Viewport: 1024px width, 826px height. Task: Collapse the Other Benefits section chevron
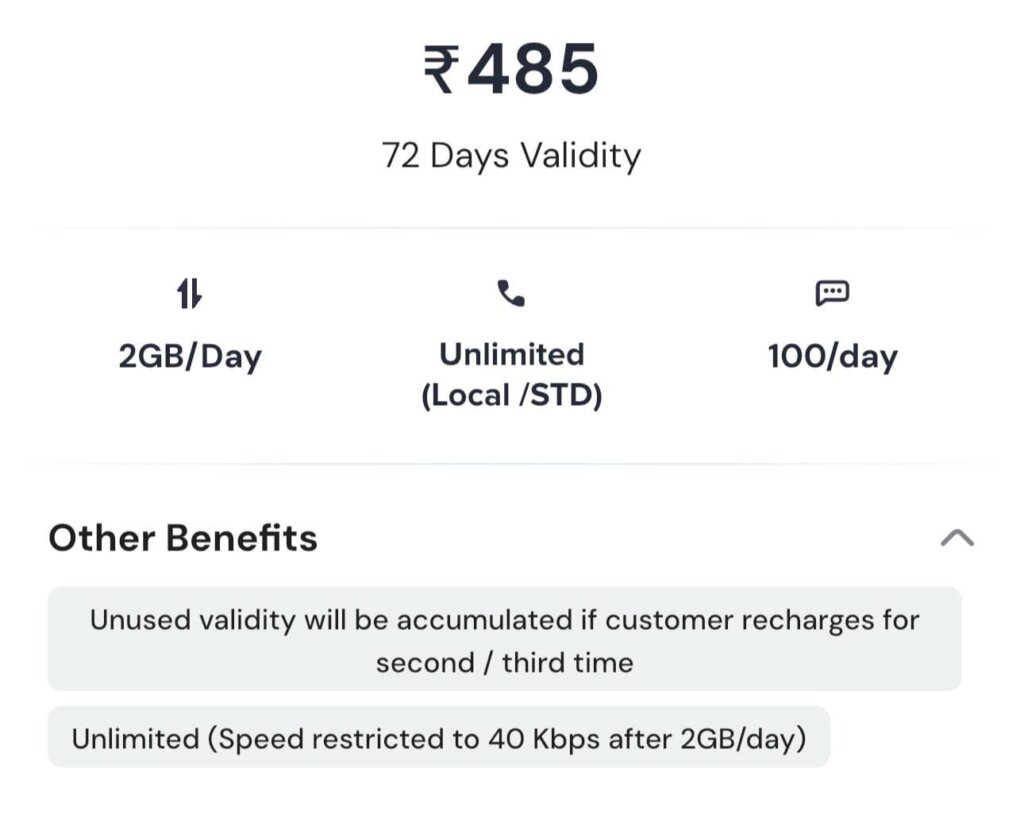point(957,538)
